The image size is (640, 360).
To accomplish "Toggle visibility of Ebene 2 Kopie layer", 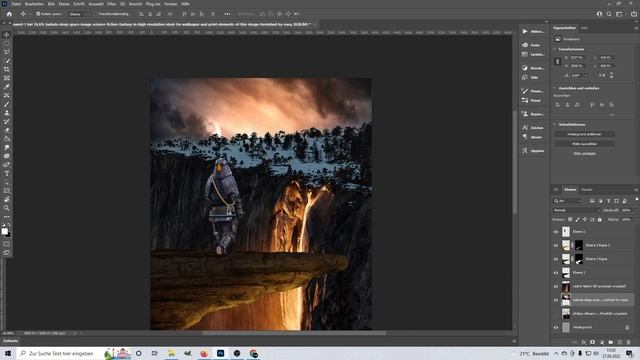I will point(556,259).
